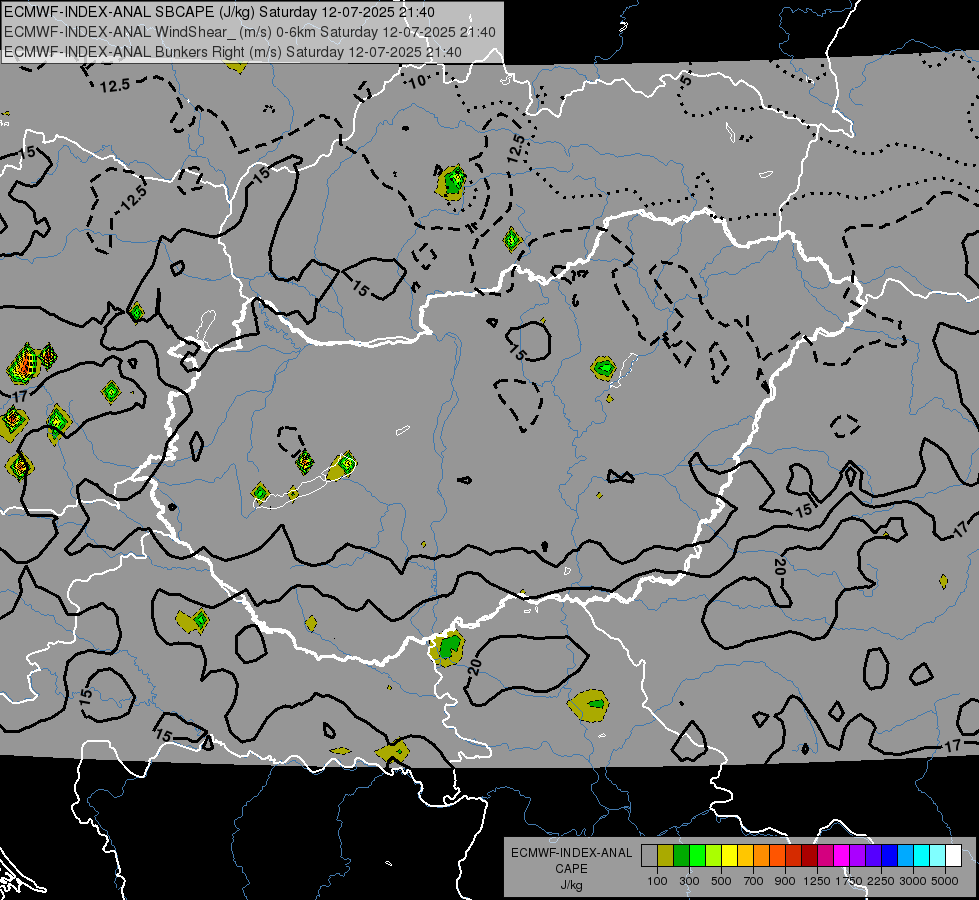Screen dimensions: 979x900
Task: Click the dotted contour label 5
Action: [x=686, y=80]
